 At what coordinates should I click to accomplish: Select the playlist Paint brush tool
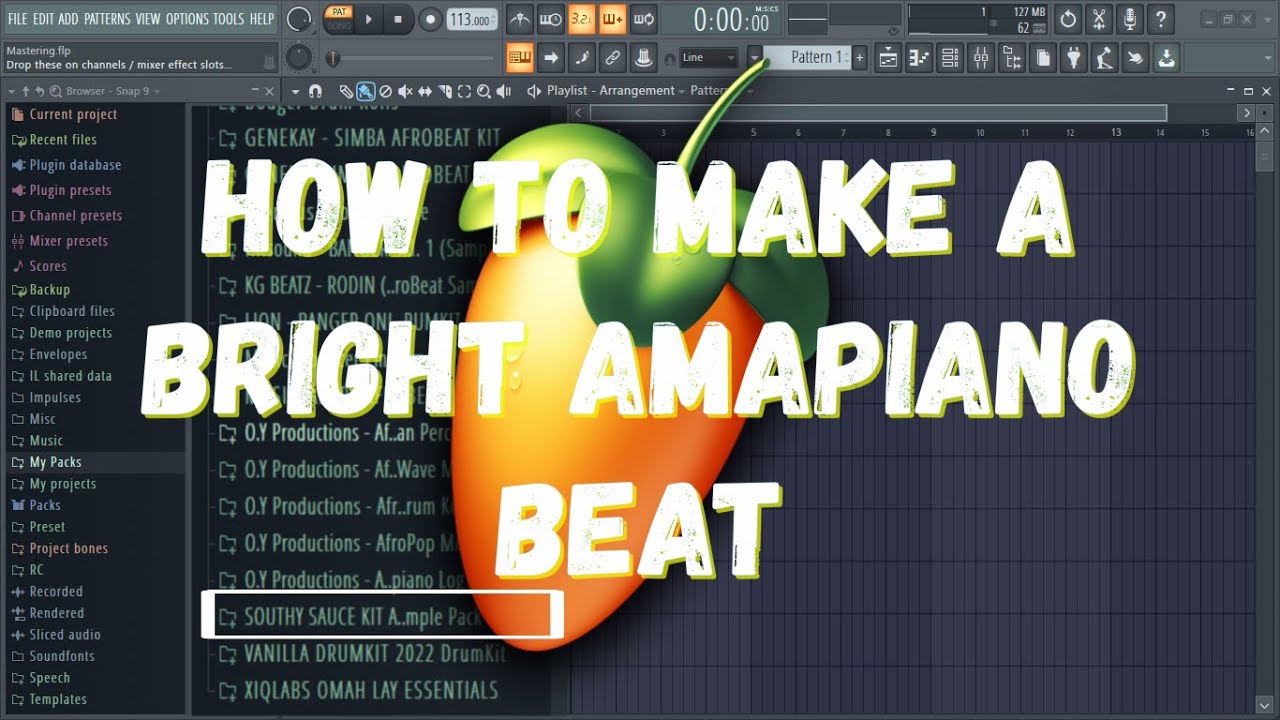[366, 91]
